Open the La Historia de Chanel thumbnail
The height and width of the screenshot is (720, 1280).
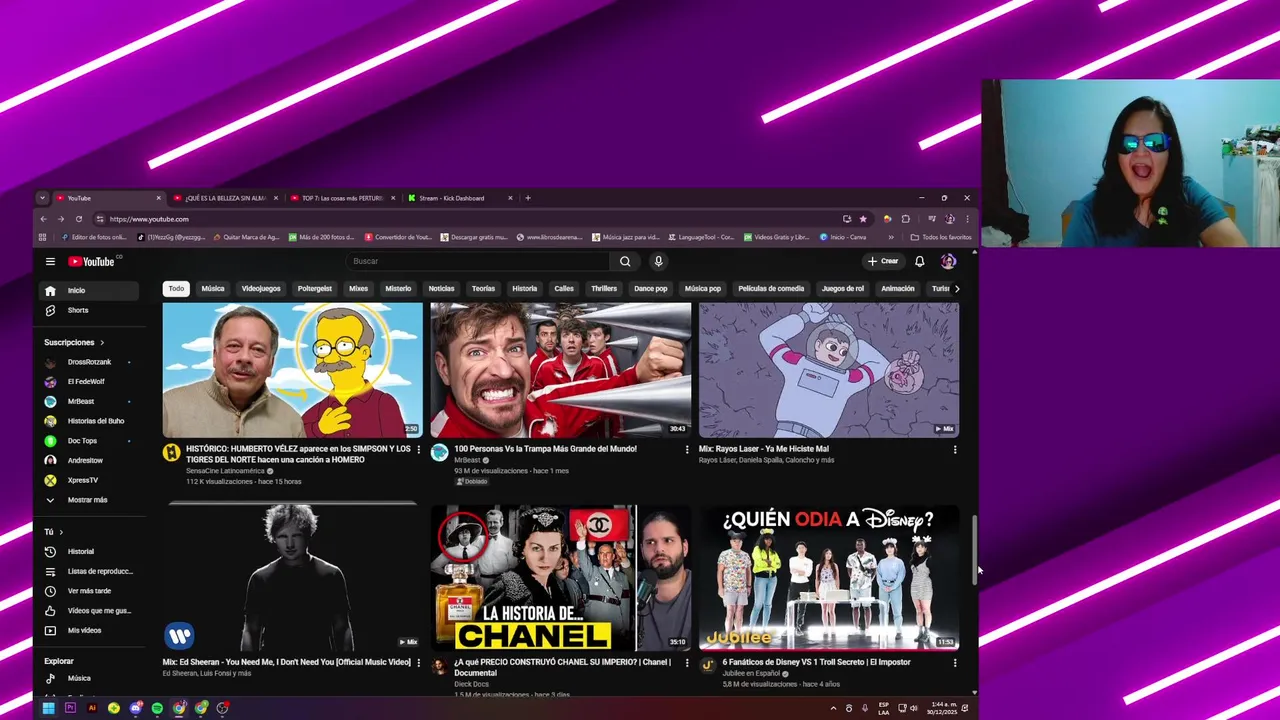pos(561,578)
